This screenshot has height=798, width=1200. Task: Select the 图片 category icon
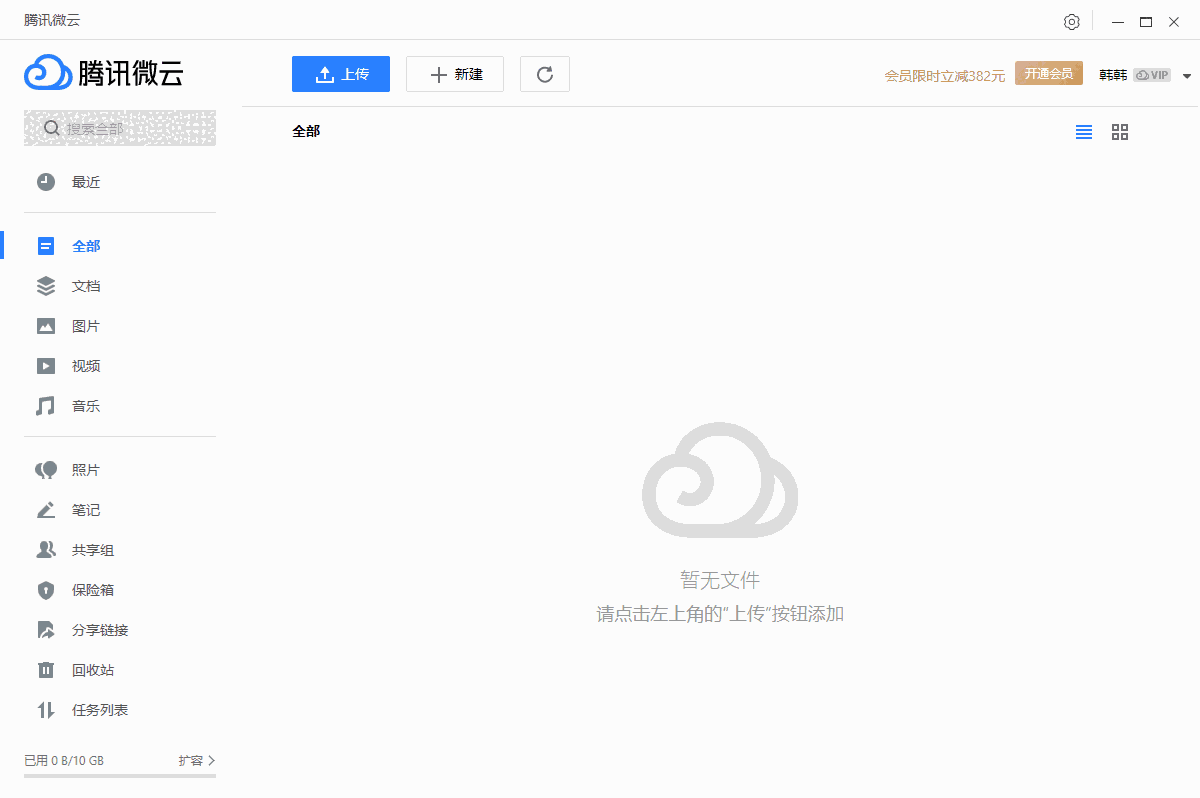coord(45,325)
